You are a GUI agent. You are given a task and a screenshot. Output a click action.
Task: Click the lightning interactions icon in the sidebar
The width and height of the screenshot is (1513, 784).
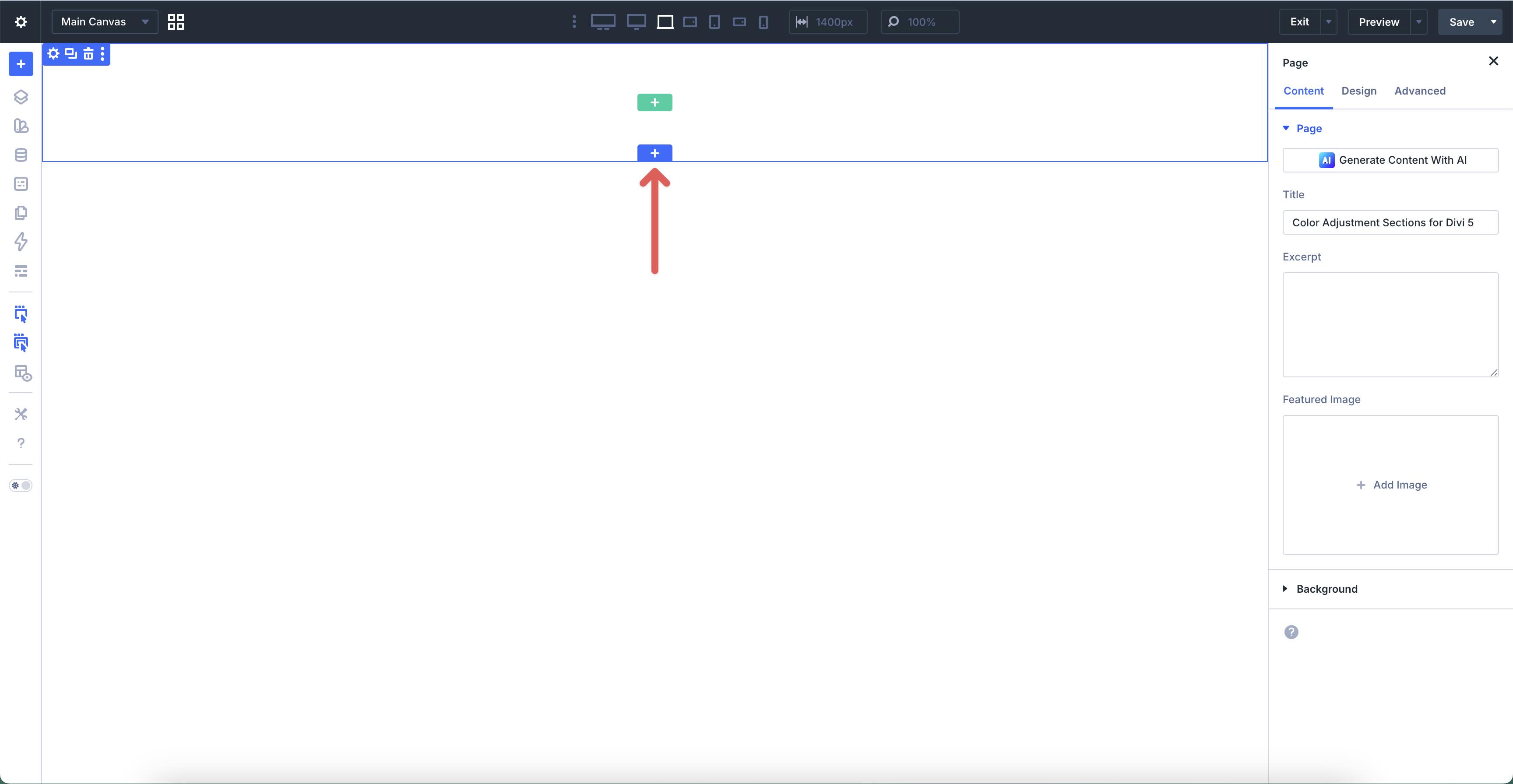(x=21, y=241)
